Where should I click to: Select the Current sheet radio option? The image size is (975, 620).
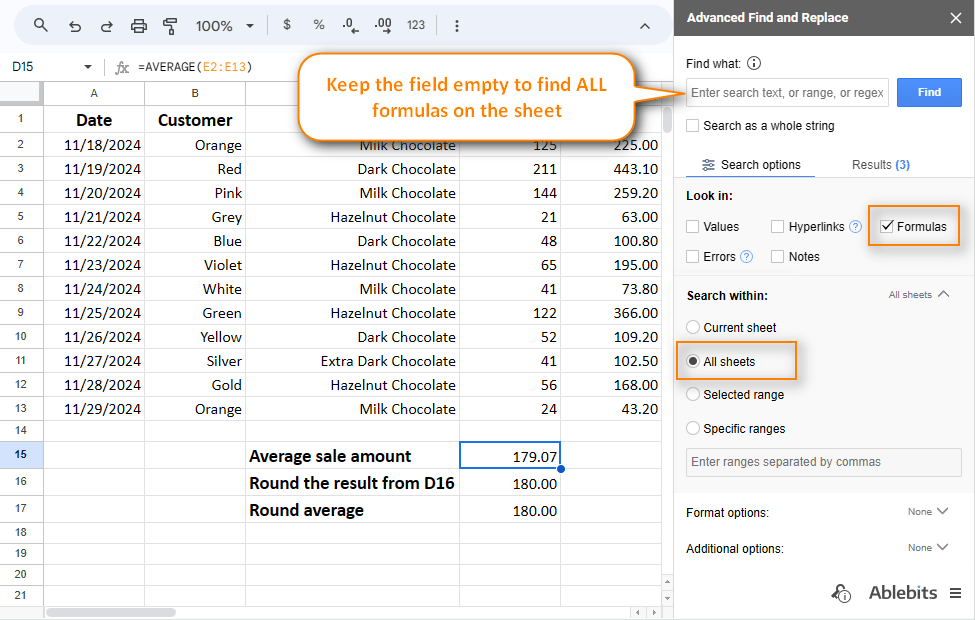693,327
